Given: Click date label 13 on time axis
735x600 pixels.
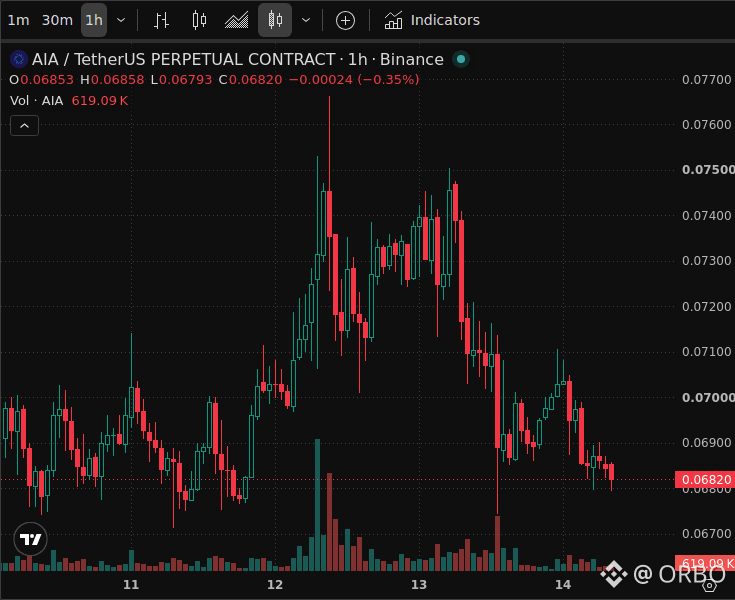Looking at the screenshot, I should coord(419,585).
